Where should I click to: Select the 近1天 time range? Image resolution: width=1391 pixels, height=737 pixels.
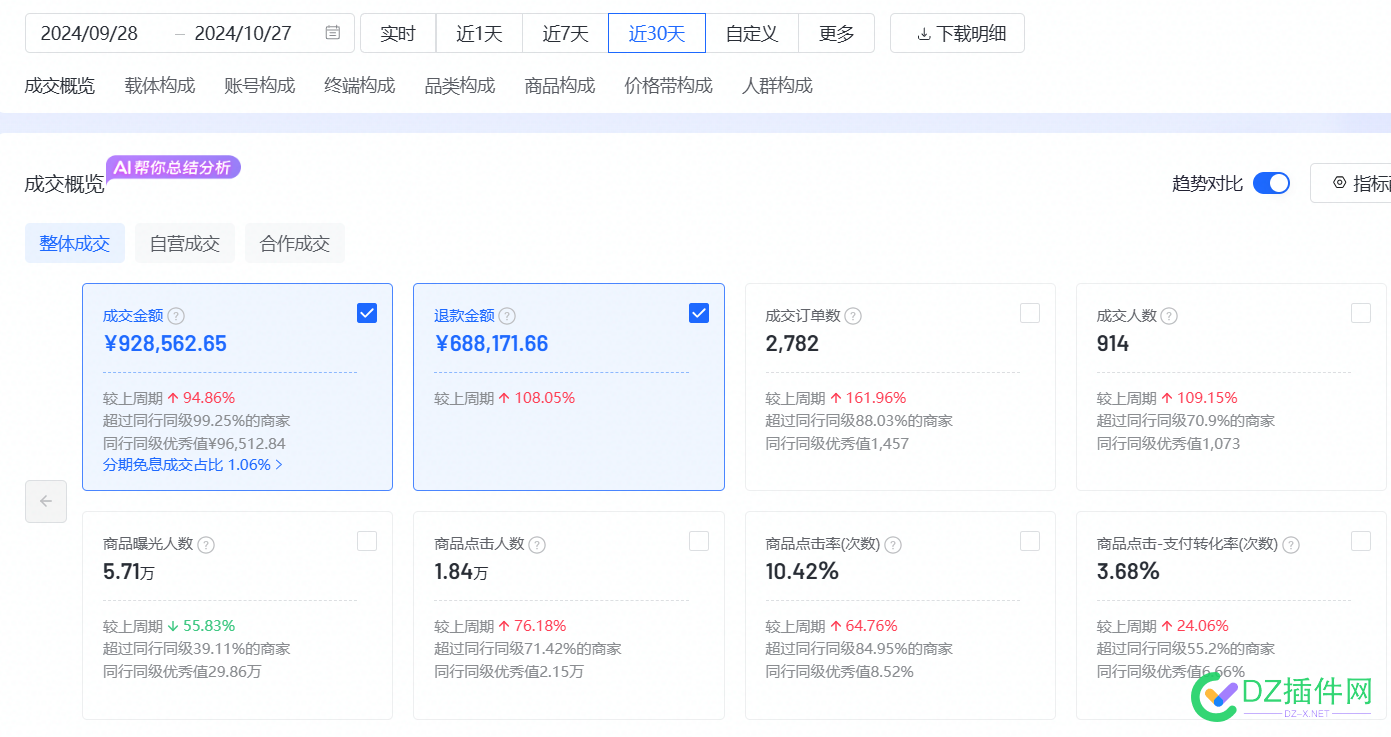(x=479, y=33)
